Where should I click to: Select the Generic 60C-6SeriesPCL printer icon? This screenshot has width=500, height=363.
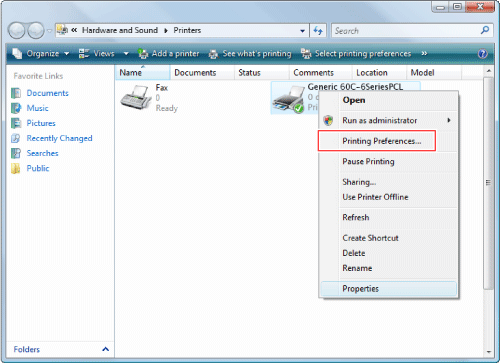pyautogui.click(x=288, y=99)
